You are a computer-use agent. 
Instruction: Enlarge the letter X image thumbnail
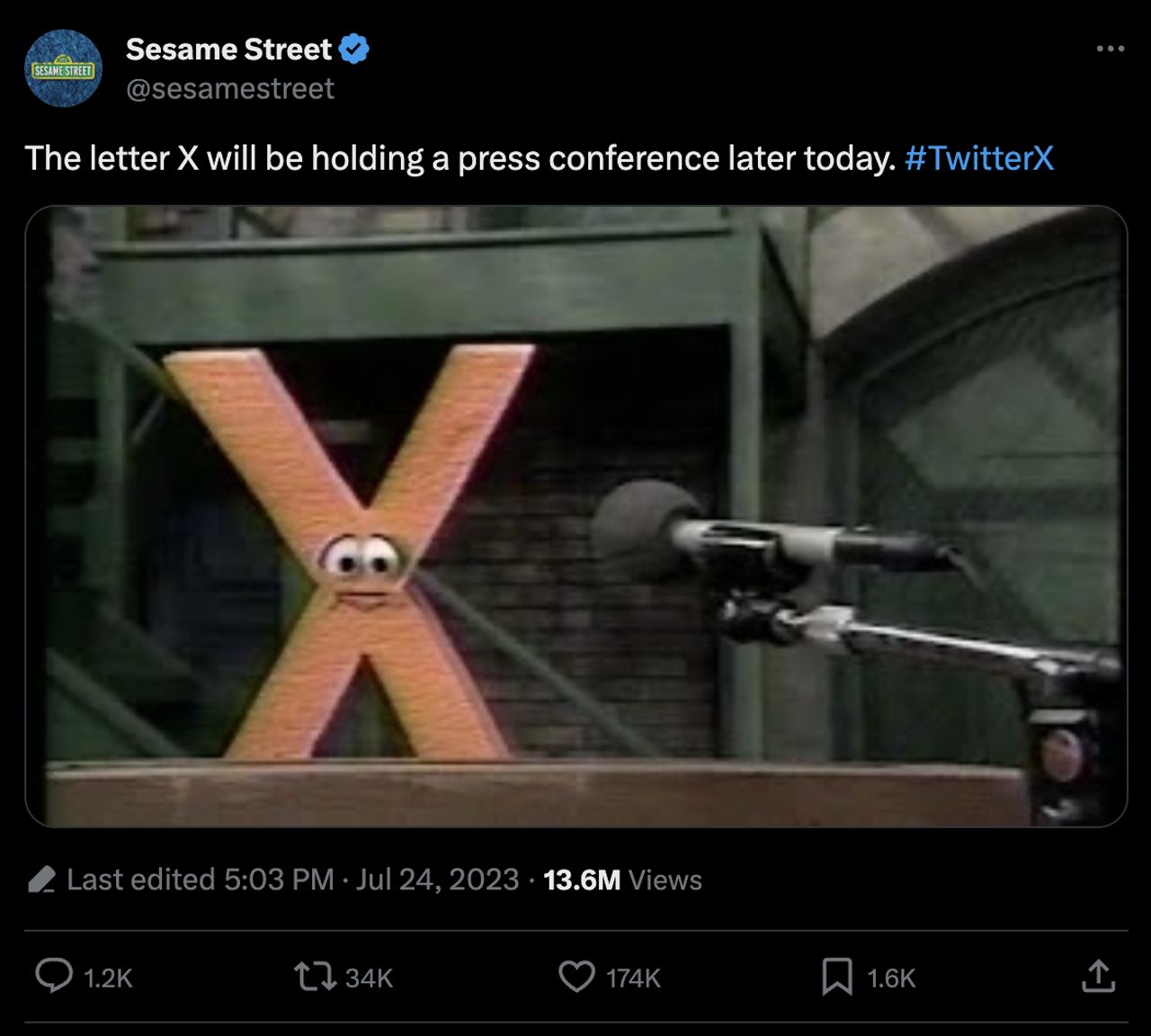(576, 516)
